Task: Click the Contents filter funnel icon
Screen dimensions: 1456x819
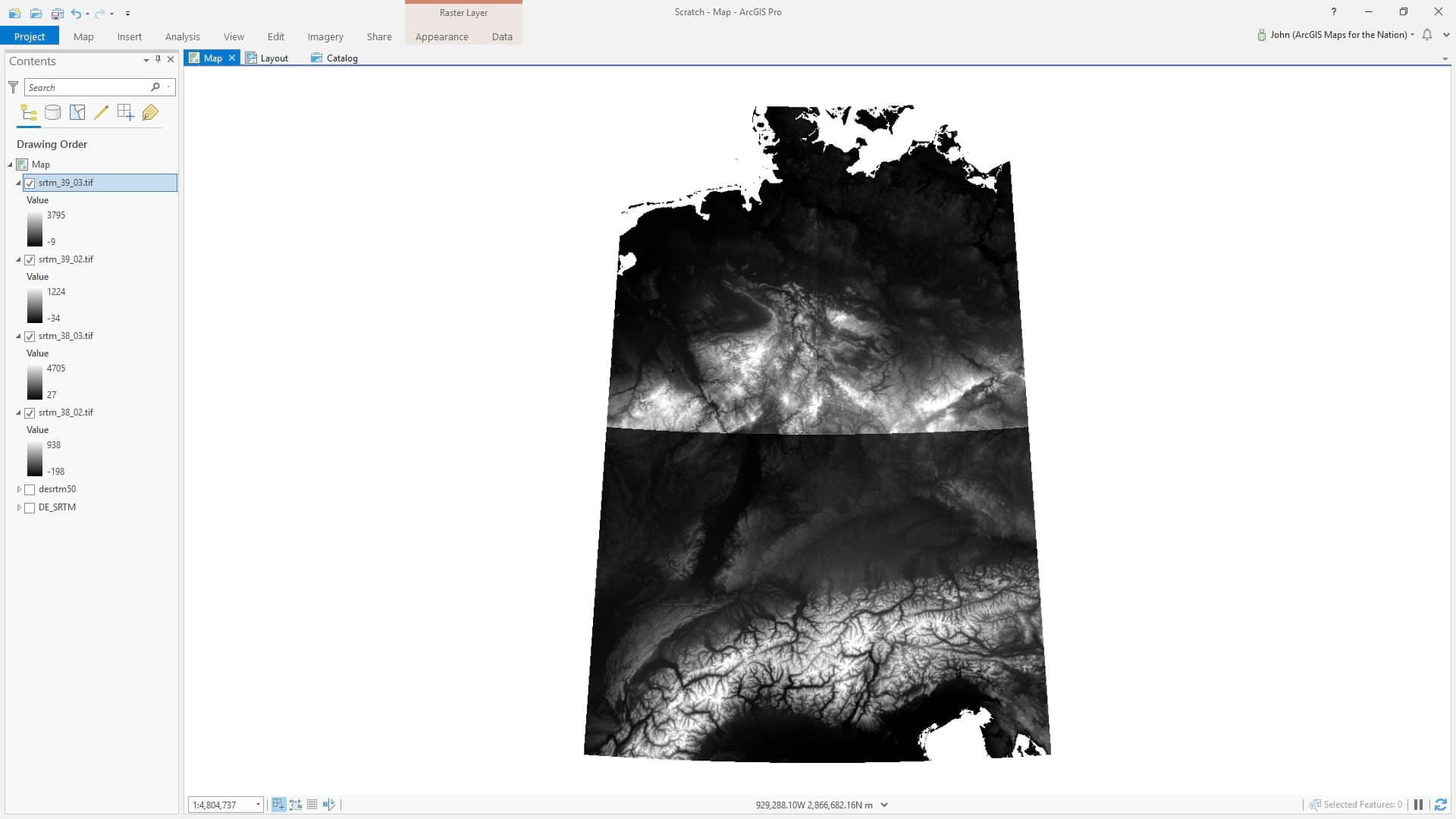Action: tap(13, 87)
